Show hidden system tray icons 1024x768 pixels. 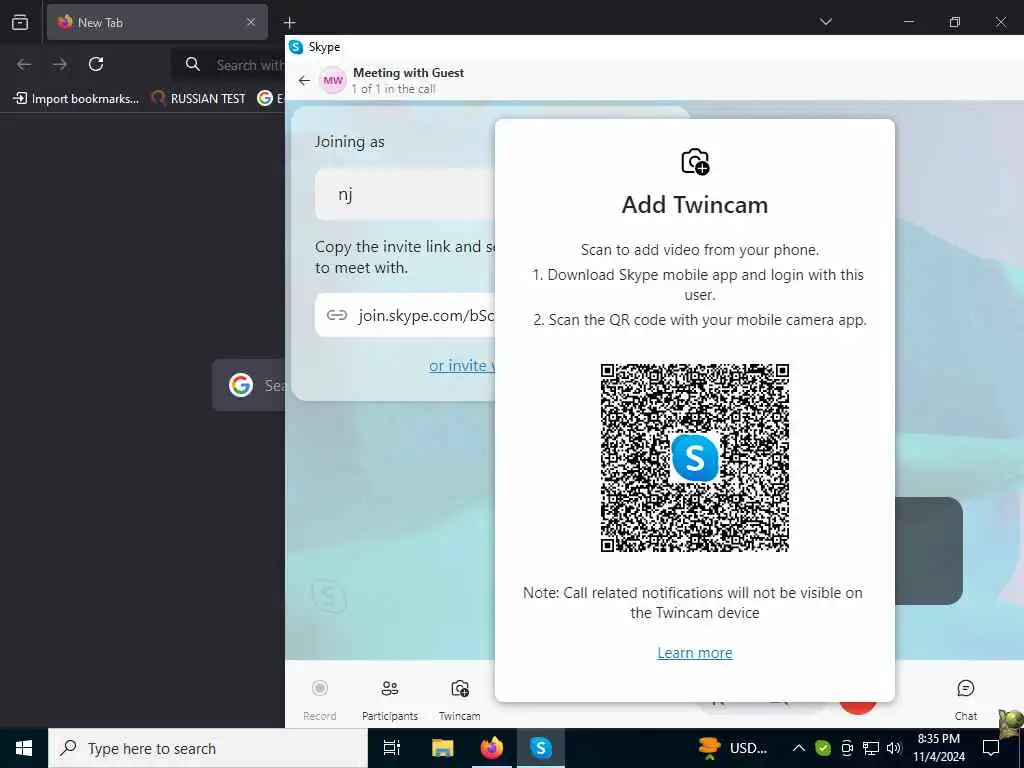pos(799,748)
